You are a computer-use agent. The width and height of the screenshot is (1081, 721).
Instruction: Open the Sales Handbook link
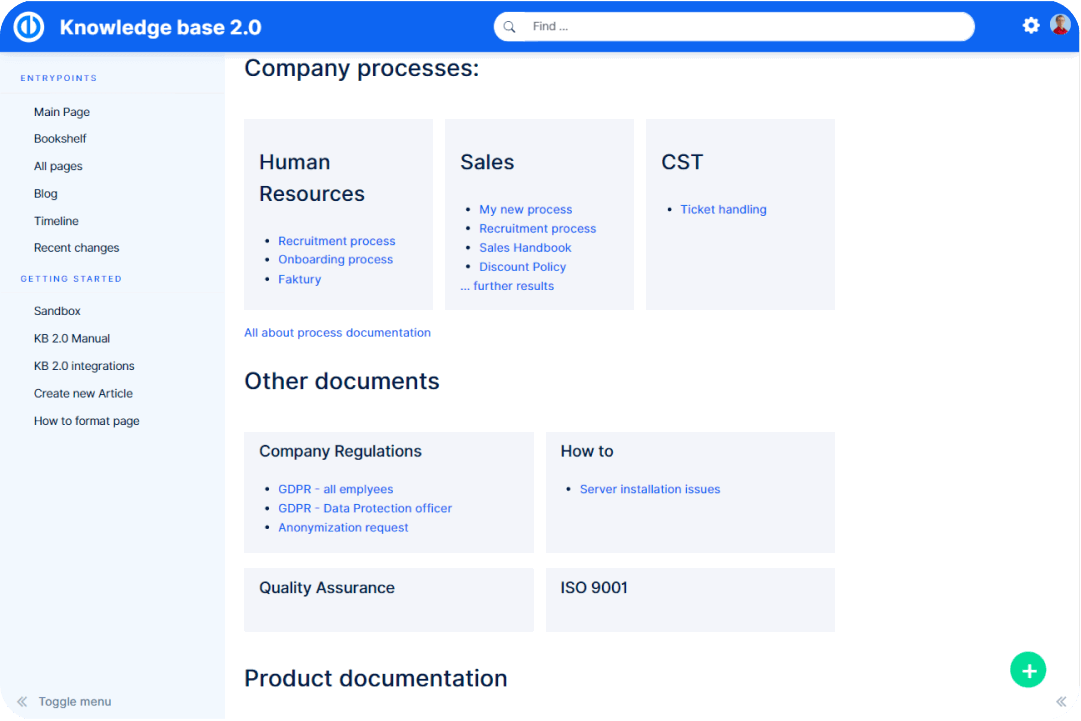525,248
